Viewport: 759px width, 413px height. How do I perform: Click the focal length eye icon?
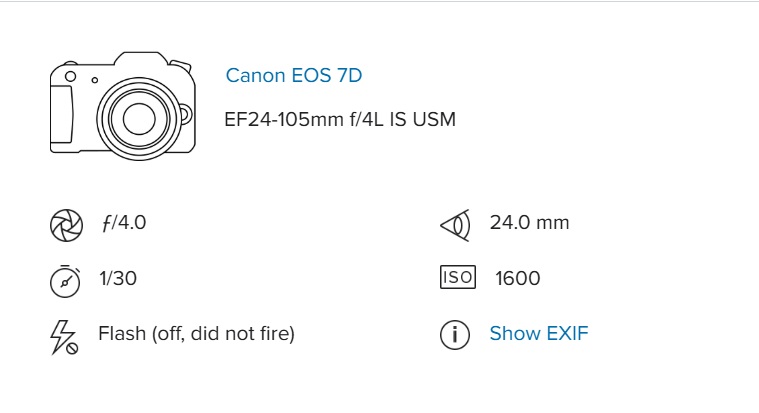[x=455, y=226]
